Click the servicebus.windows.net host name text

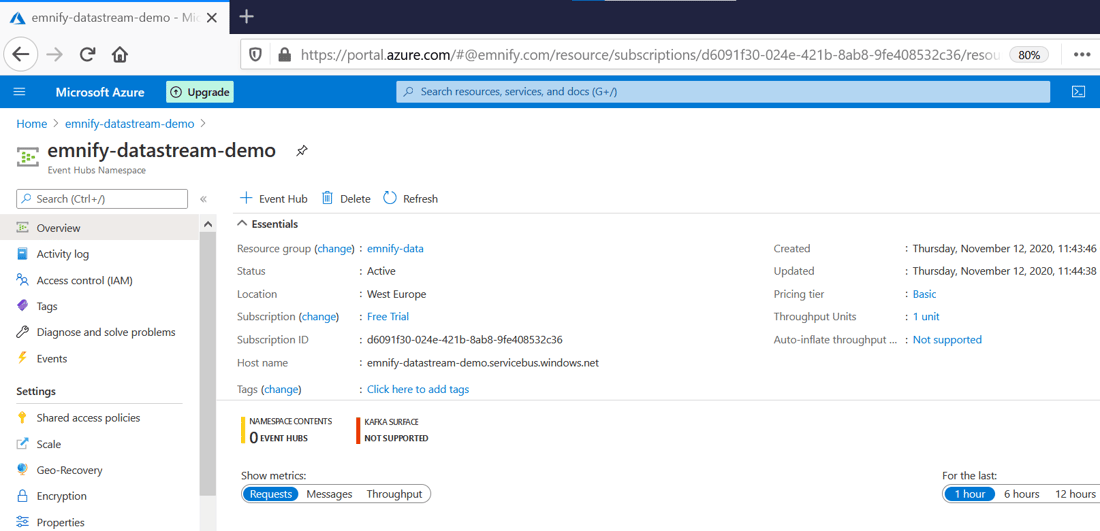pos(483,363)
